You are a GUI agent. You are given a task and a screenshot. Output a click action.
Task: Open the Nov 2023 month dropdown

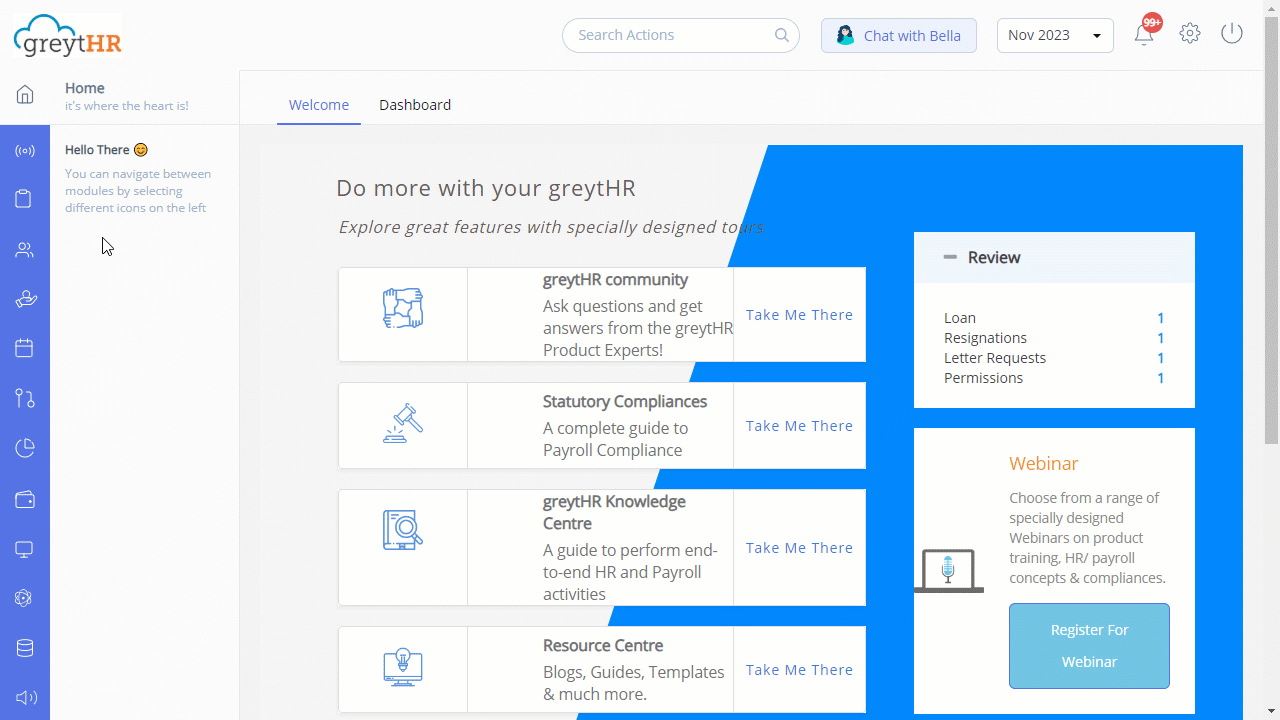pyautogui.click(x=1055, y=35)
